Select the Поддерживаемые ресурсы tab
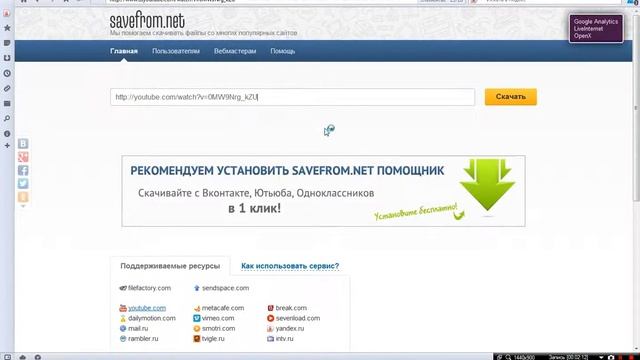This screenshot has height=360, width=640. point(170,266)
